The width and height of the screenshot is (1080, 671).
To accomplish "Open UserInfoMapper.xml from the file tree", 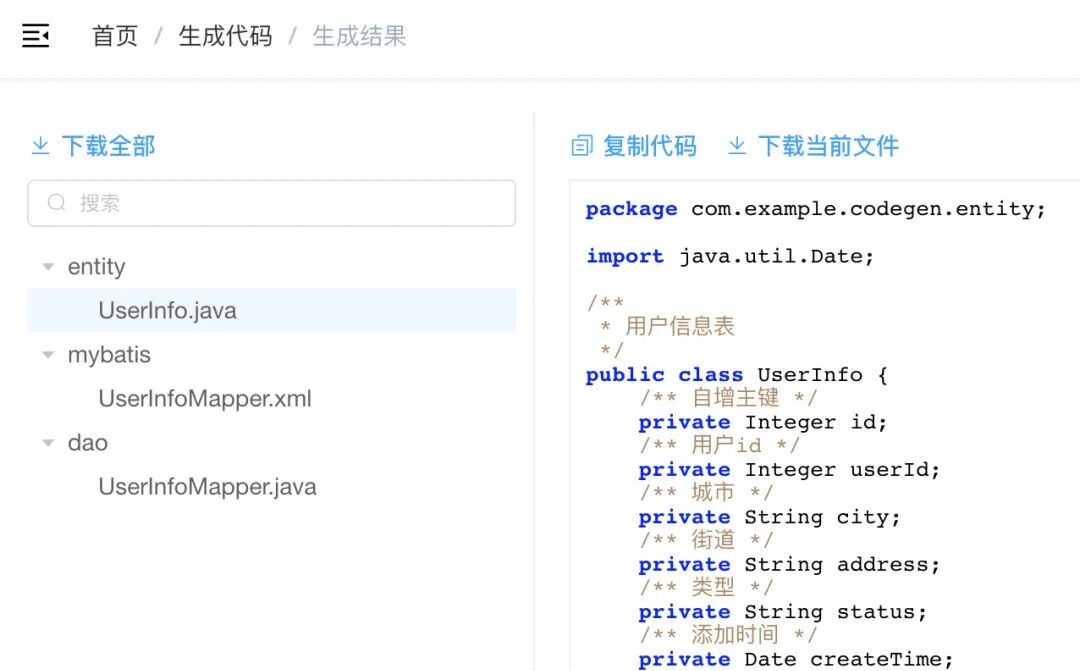I will [x=204, y=398].
